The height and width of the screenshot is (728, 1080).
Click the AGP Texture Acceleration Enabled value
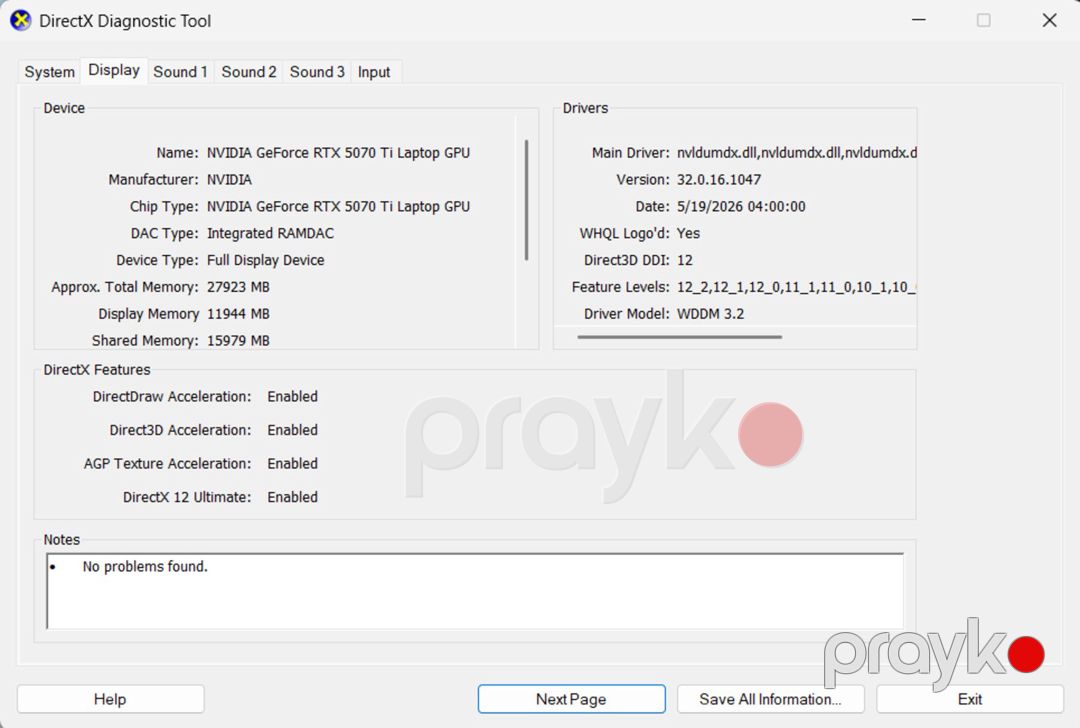pyautogui.click(x=293, y=464)
